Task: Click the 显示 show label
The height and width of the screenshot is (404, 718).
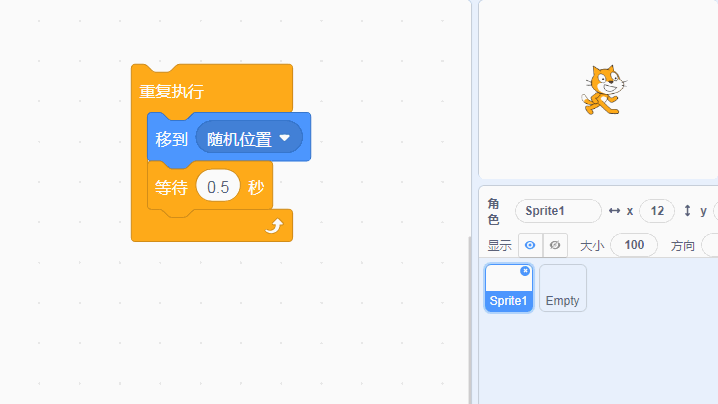Action: [499, 246]
